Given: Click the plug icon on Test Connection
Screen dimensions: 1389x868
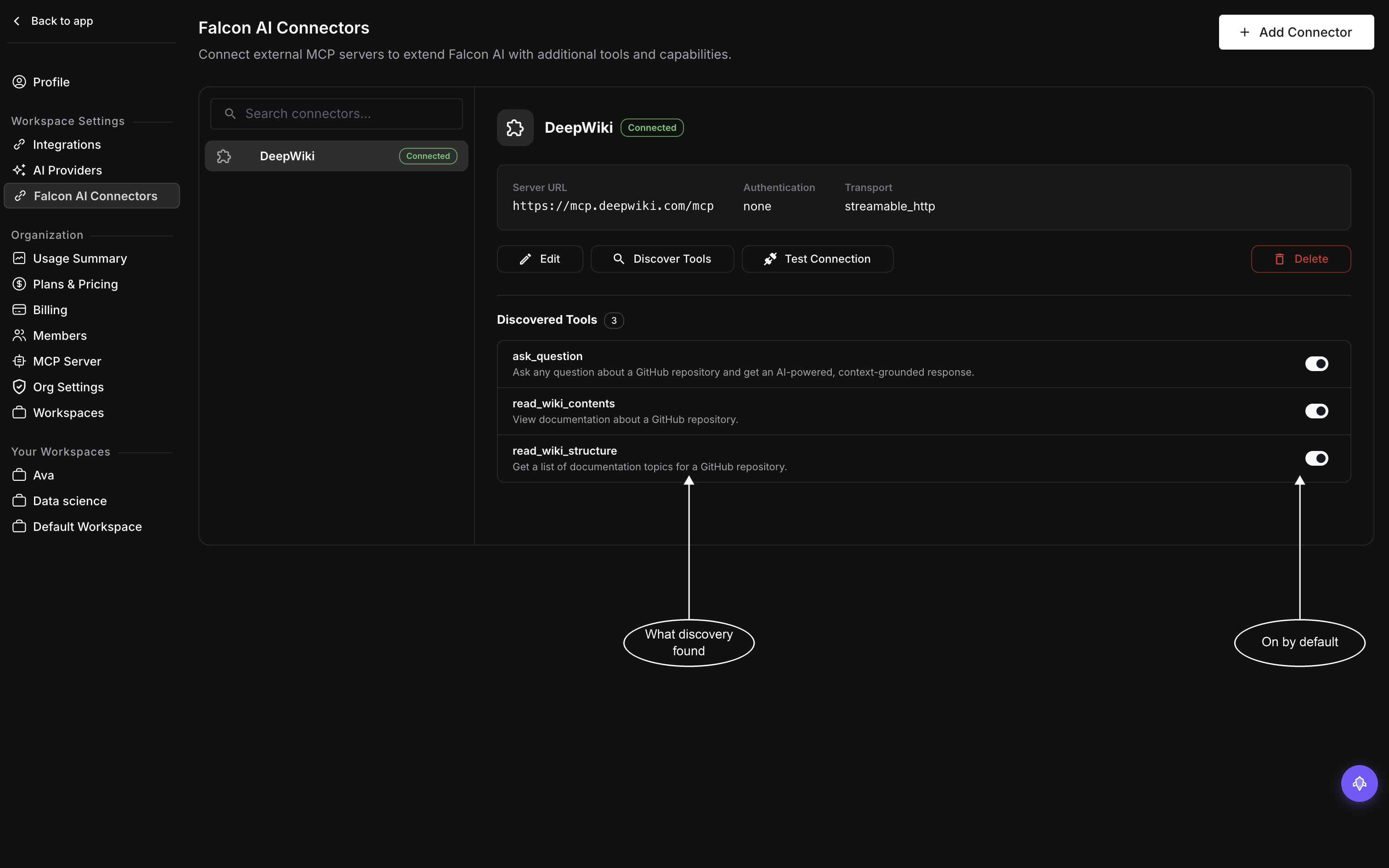Looking at the screenshot, I should (770, 259).
